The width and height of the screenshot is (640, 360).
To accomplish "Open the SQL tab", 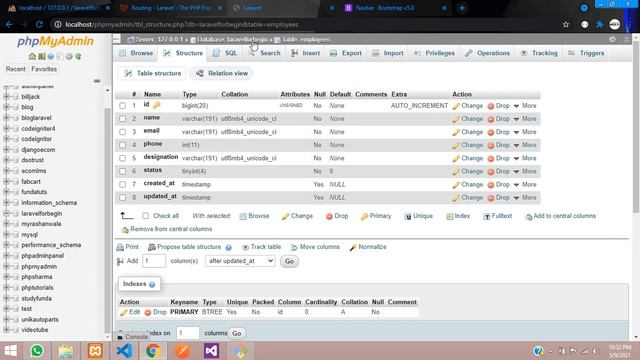I will (x=225, y=53).
